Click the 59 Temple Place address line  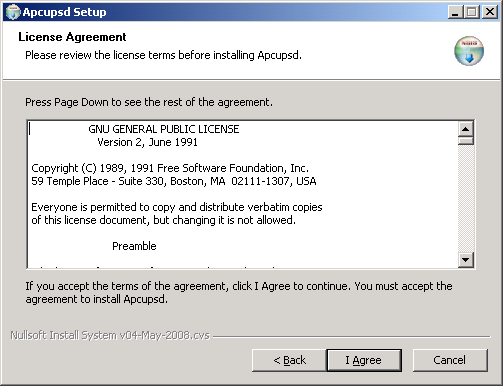tap(174, 181)
